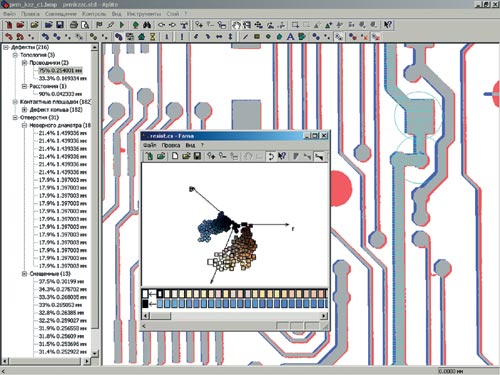Click save icon in resist.cx window toolbar
This screenshot has width=500, height=375.
[197, 156]
